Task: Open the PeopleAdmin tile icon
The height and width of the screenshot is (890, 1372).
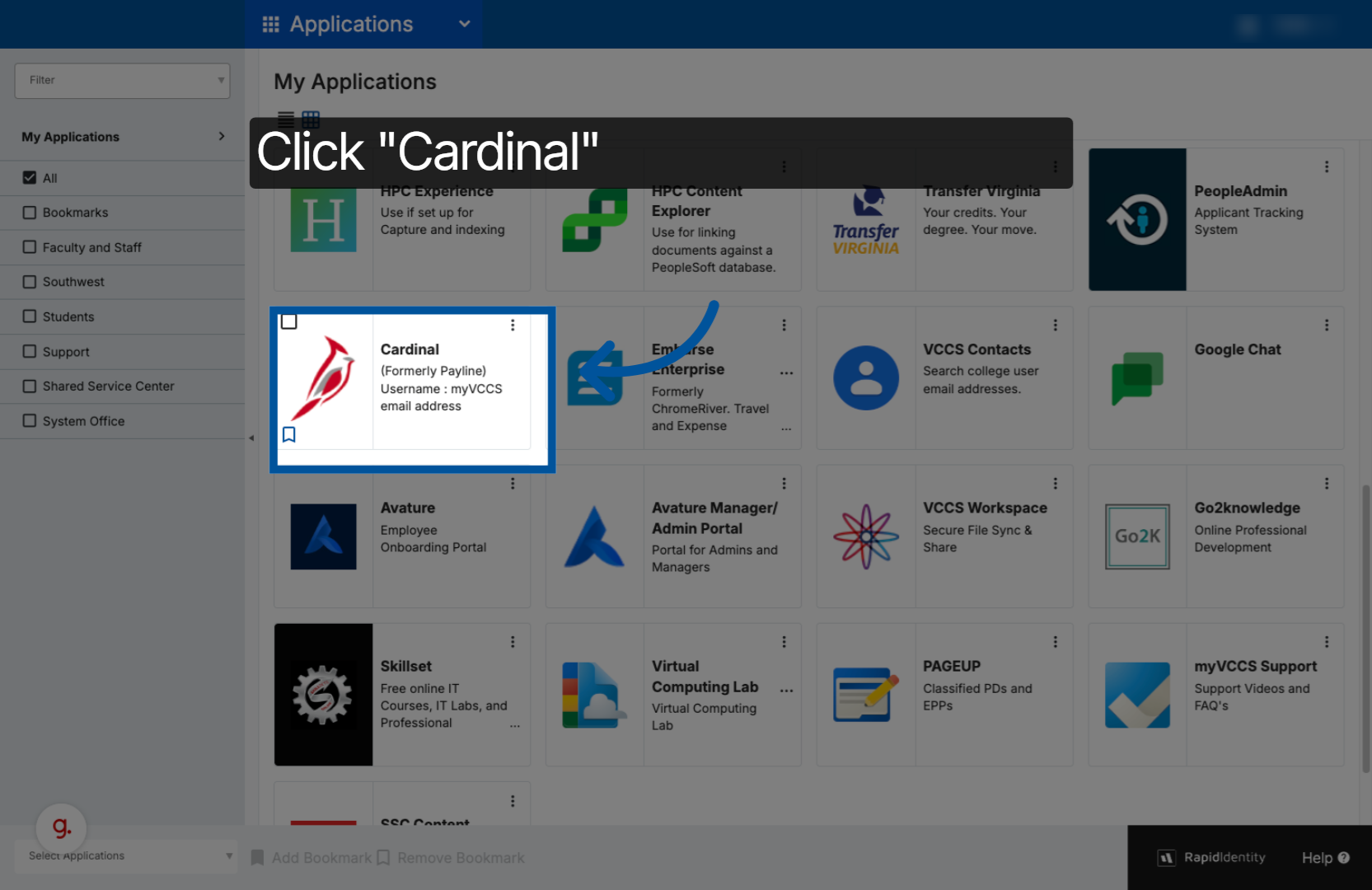Action: point(1137,220)
